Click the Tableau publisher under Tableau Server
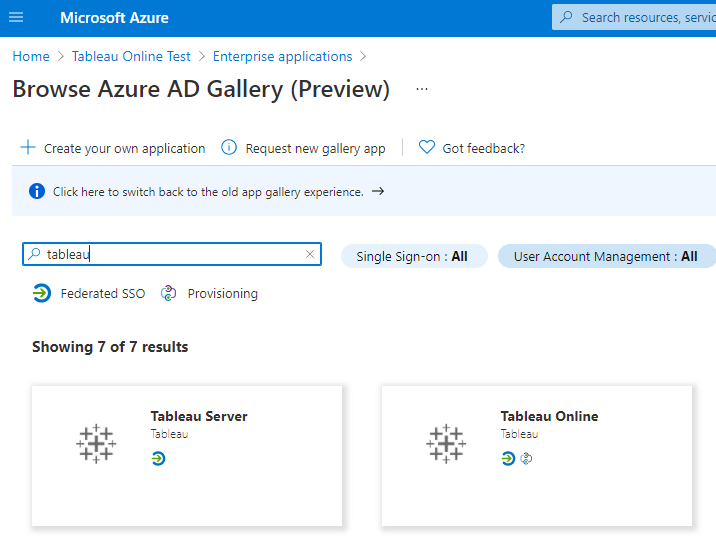The image size is (716, 542). click(169, 434)
